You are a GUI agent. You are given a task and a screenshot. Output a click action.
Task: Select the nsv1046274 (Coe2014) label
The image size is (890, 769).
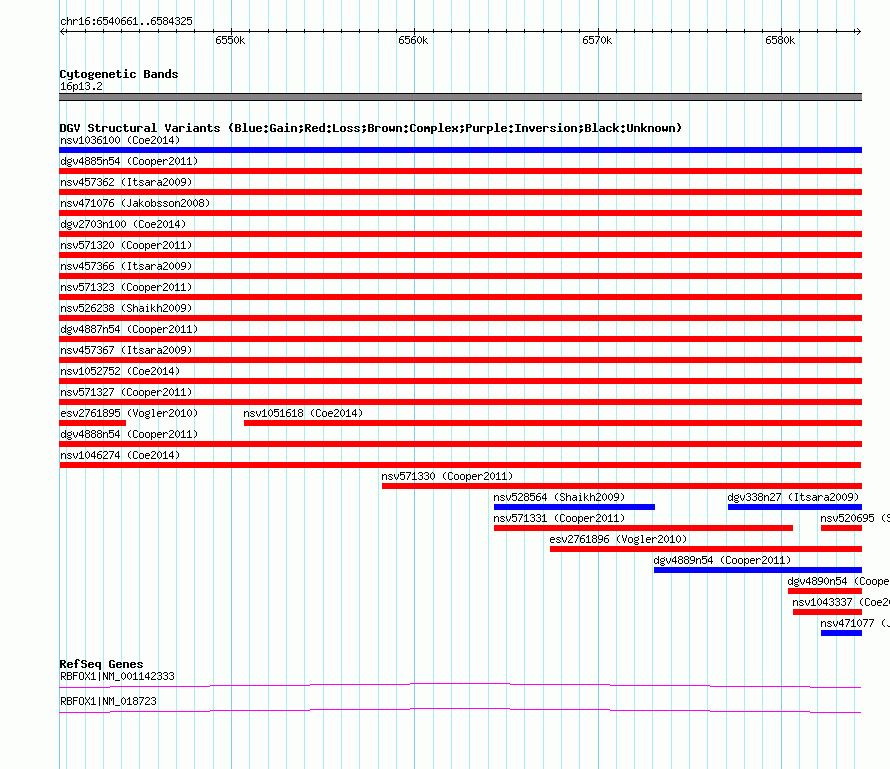(x=120, y=455)
